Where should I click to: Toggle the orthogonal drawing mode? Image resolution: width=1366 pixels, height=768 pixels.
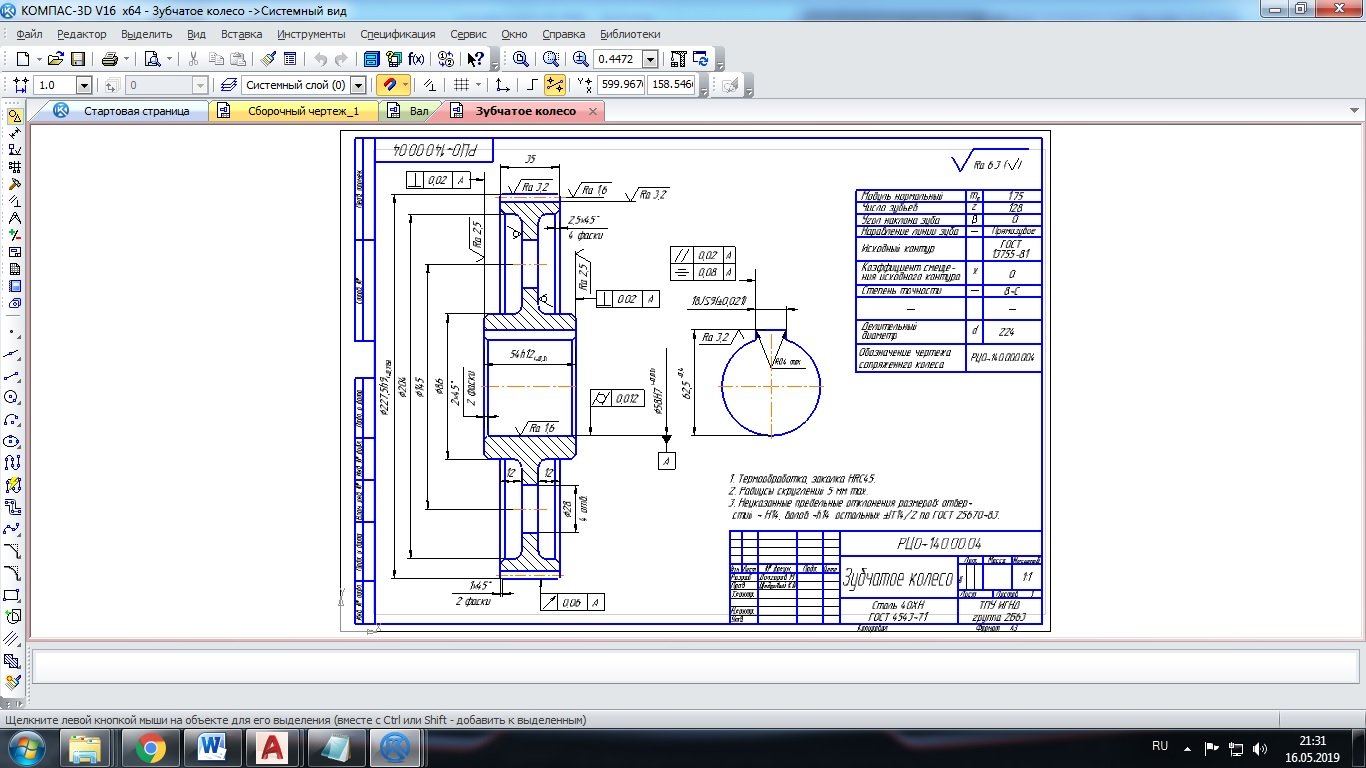tap(532, 85)
